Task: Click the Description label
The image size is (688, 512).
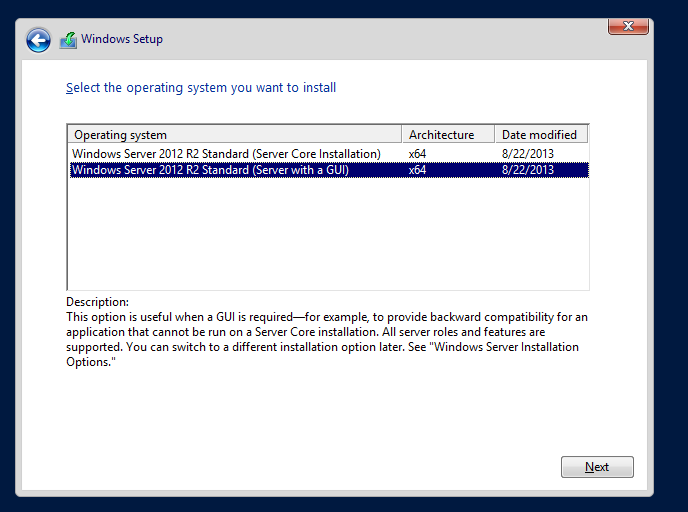Action: pyautogui.click(x=97, y=302)
